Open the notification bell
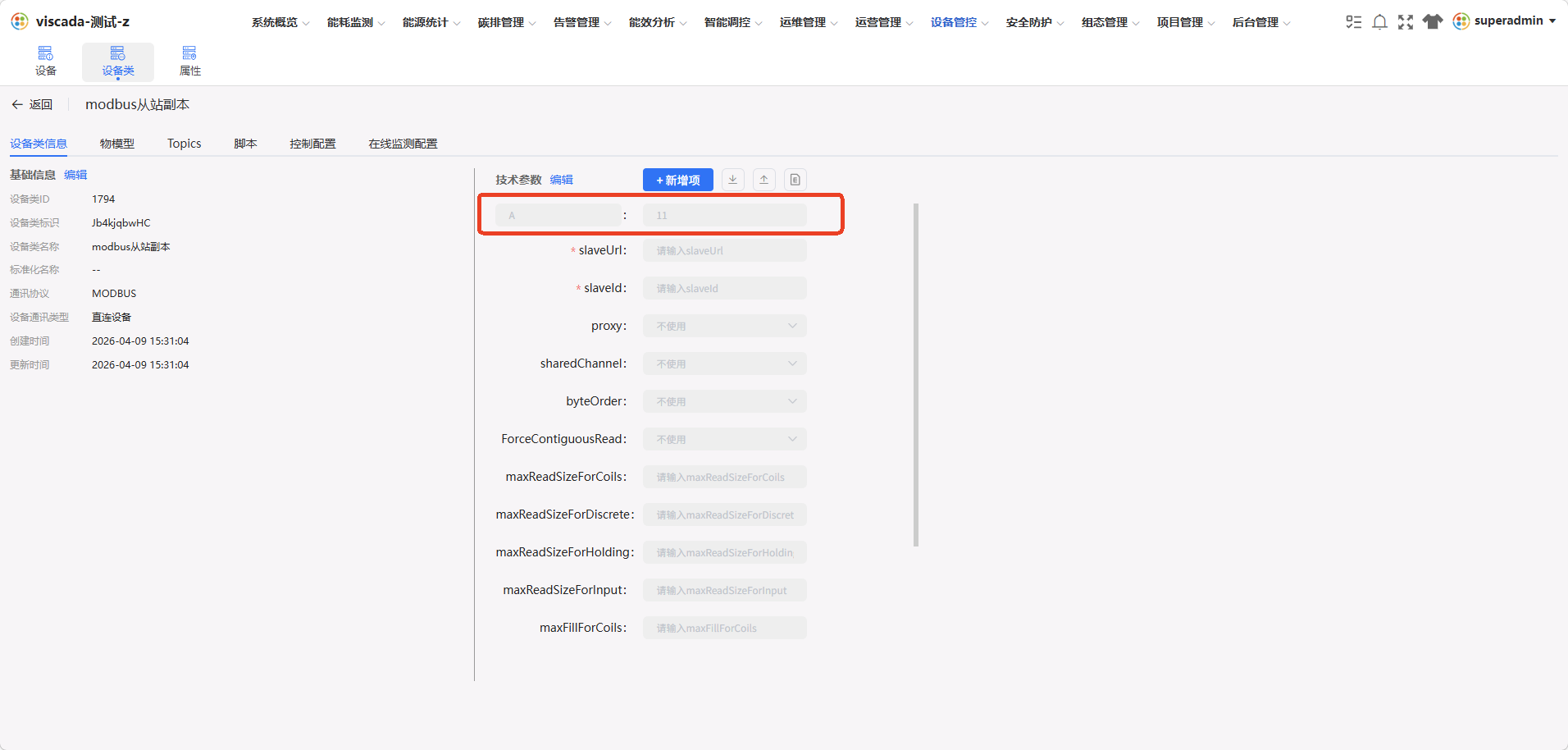 1379,22
